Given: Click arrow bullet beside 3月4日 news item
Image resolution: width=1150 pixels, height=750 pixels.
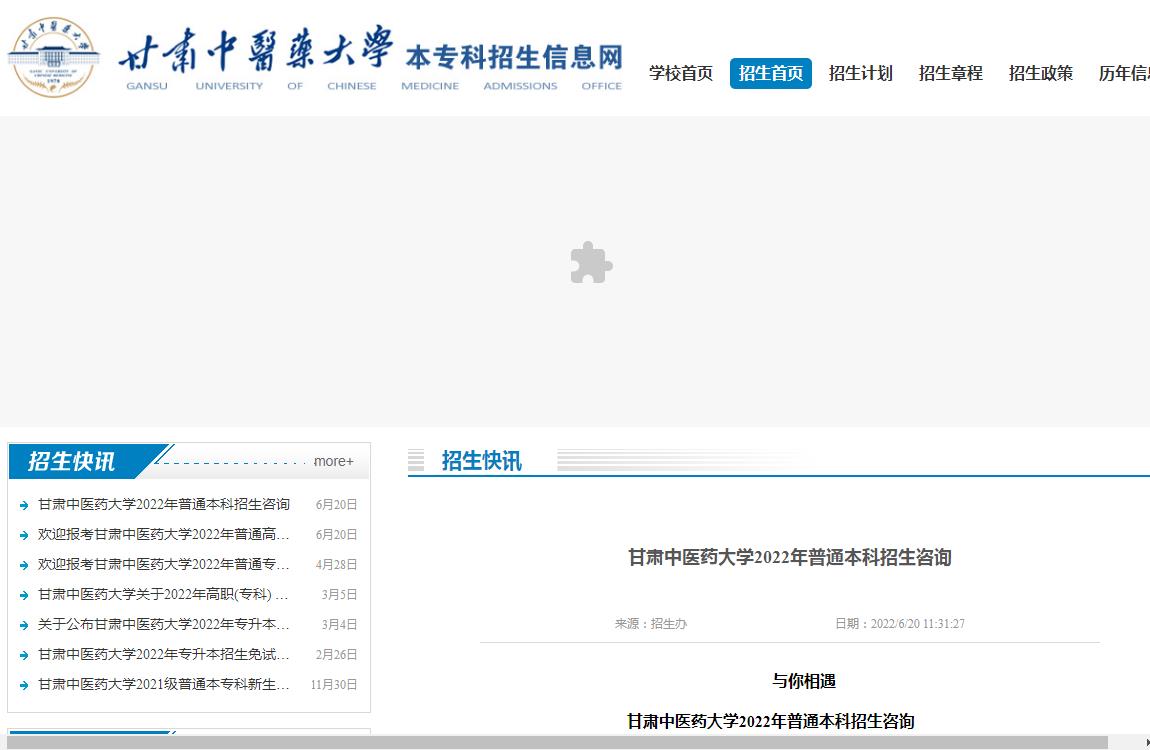Looking at the screenshot, I should pyautogui.click(x=24, y=625).
